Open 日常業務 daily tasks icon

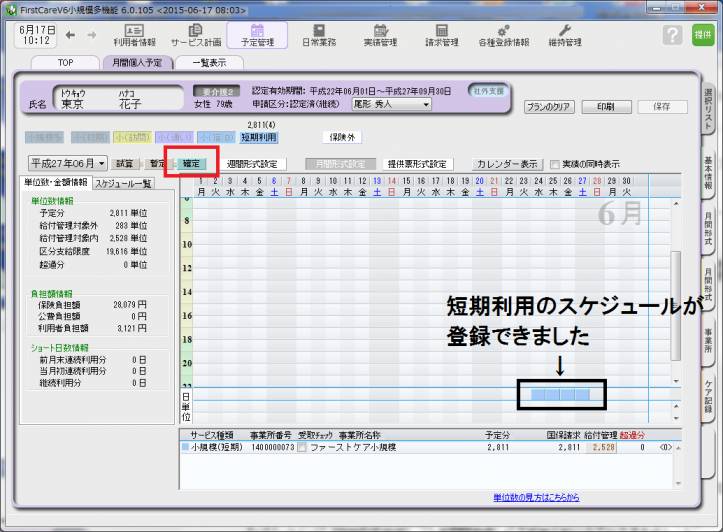(320, 36)
